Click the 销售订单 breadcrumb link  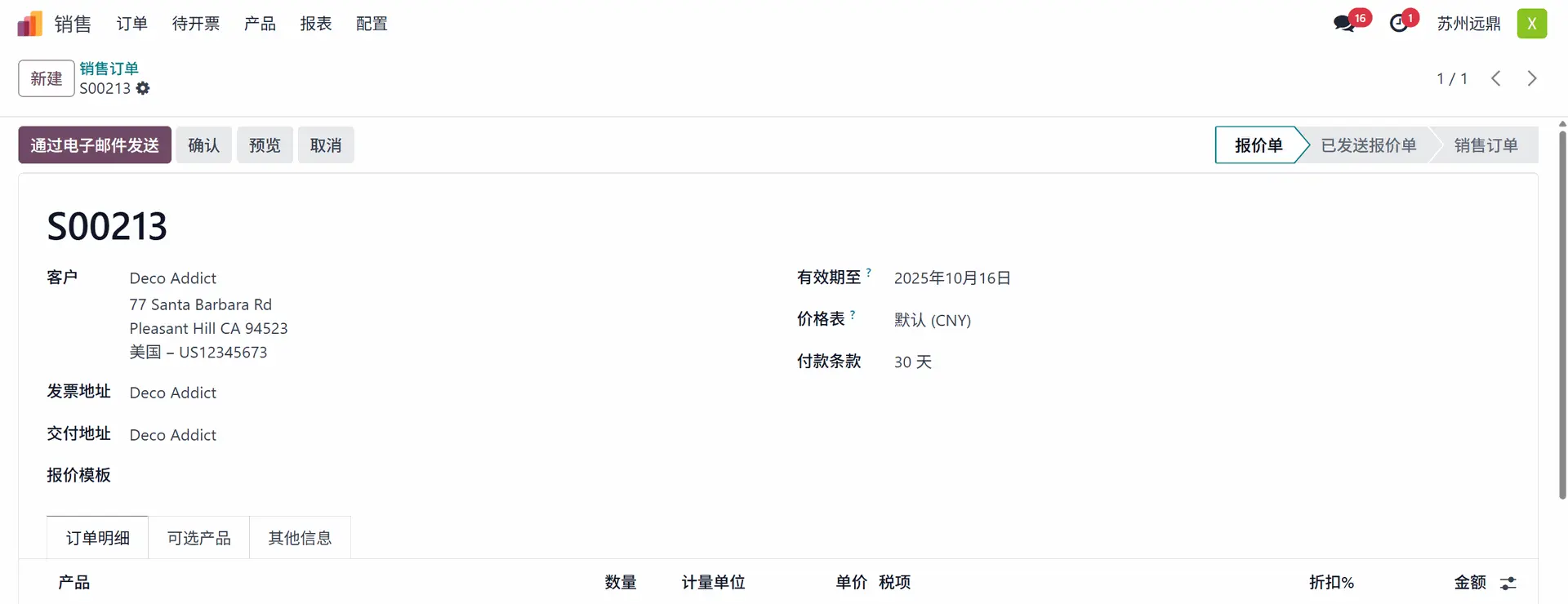(109, 69)
